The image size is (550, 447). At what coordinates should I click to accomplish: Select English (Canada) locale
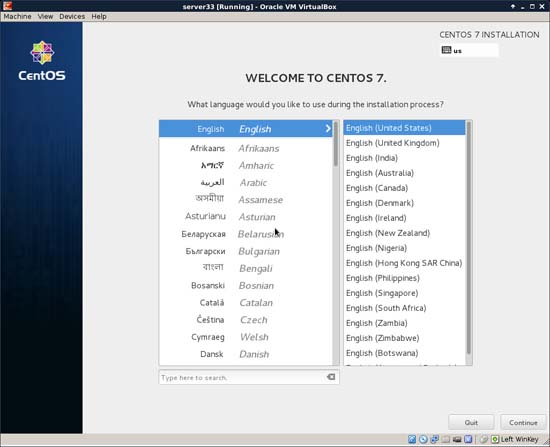(404, 188)
